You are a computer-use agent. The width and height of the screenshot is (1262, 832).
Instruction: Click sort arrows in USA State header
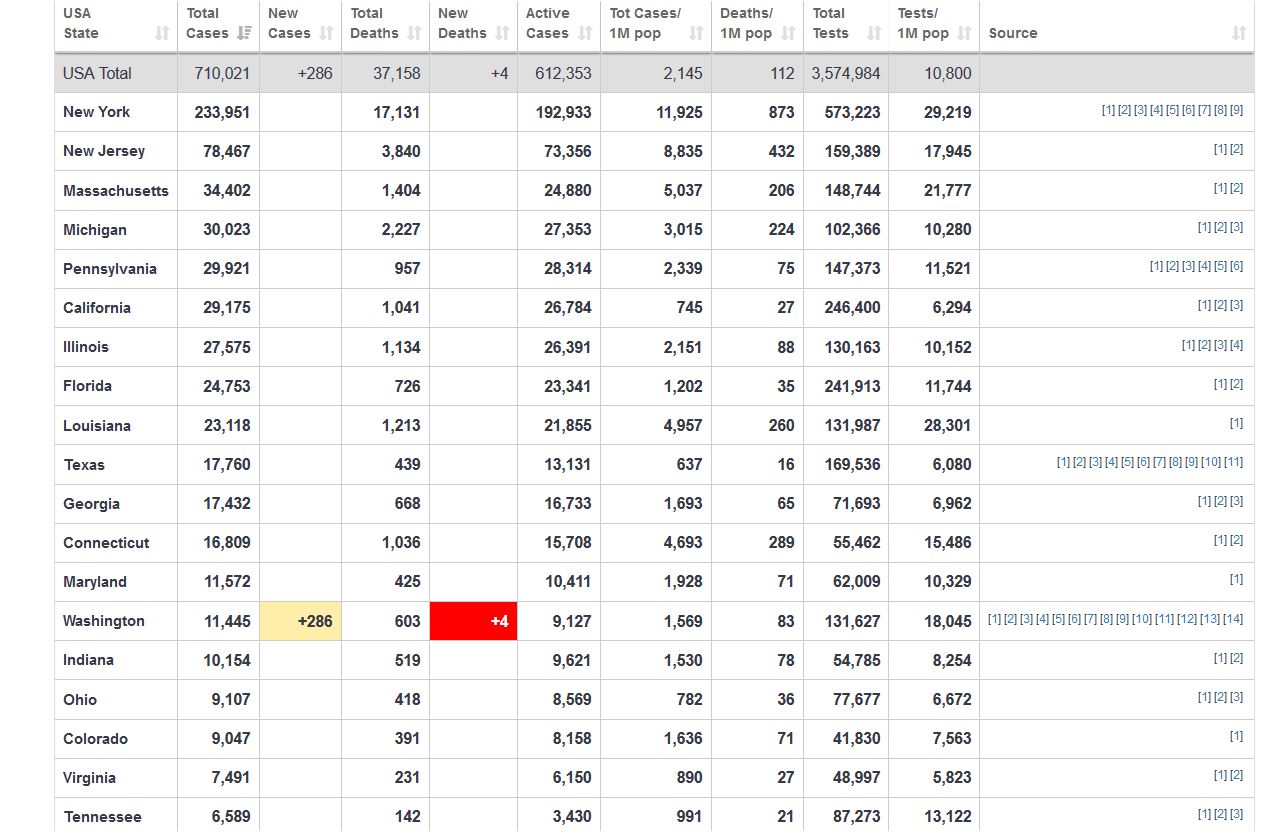[162, 34]
